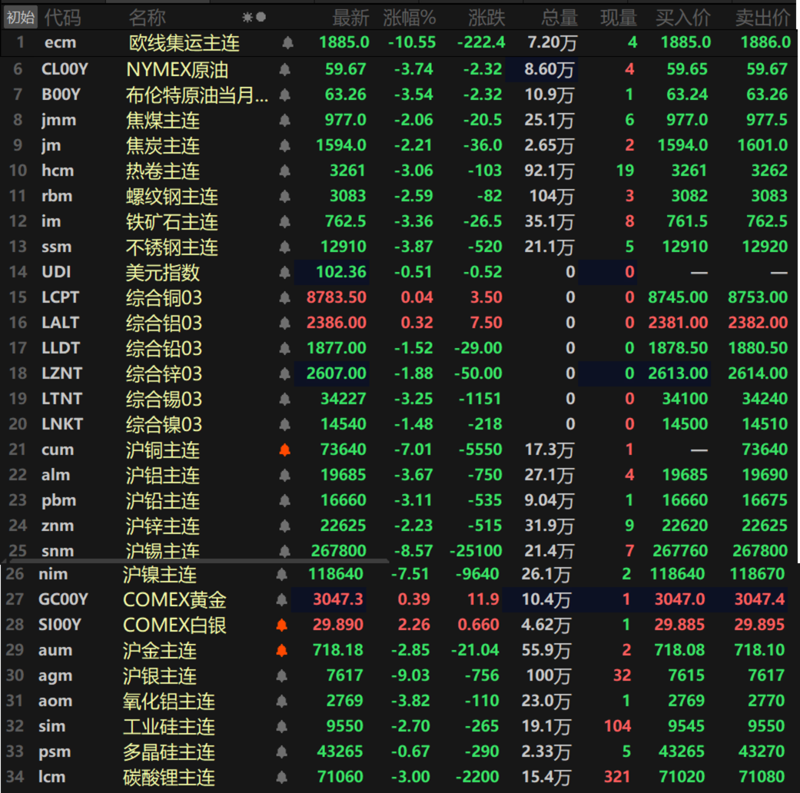Disable the orange alert bell for 沪金主连
Screen dimensions: 800x793
(283, 650)
